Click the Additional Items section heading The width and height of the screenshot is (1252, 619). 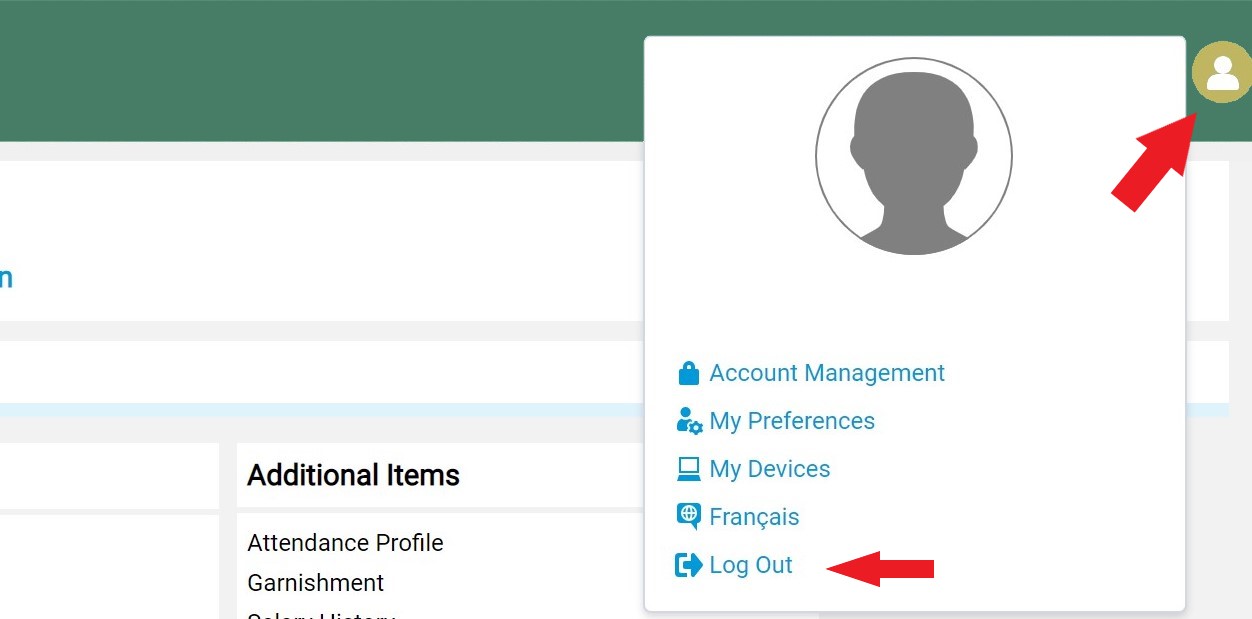[353, 475]
